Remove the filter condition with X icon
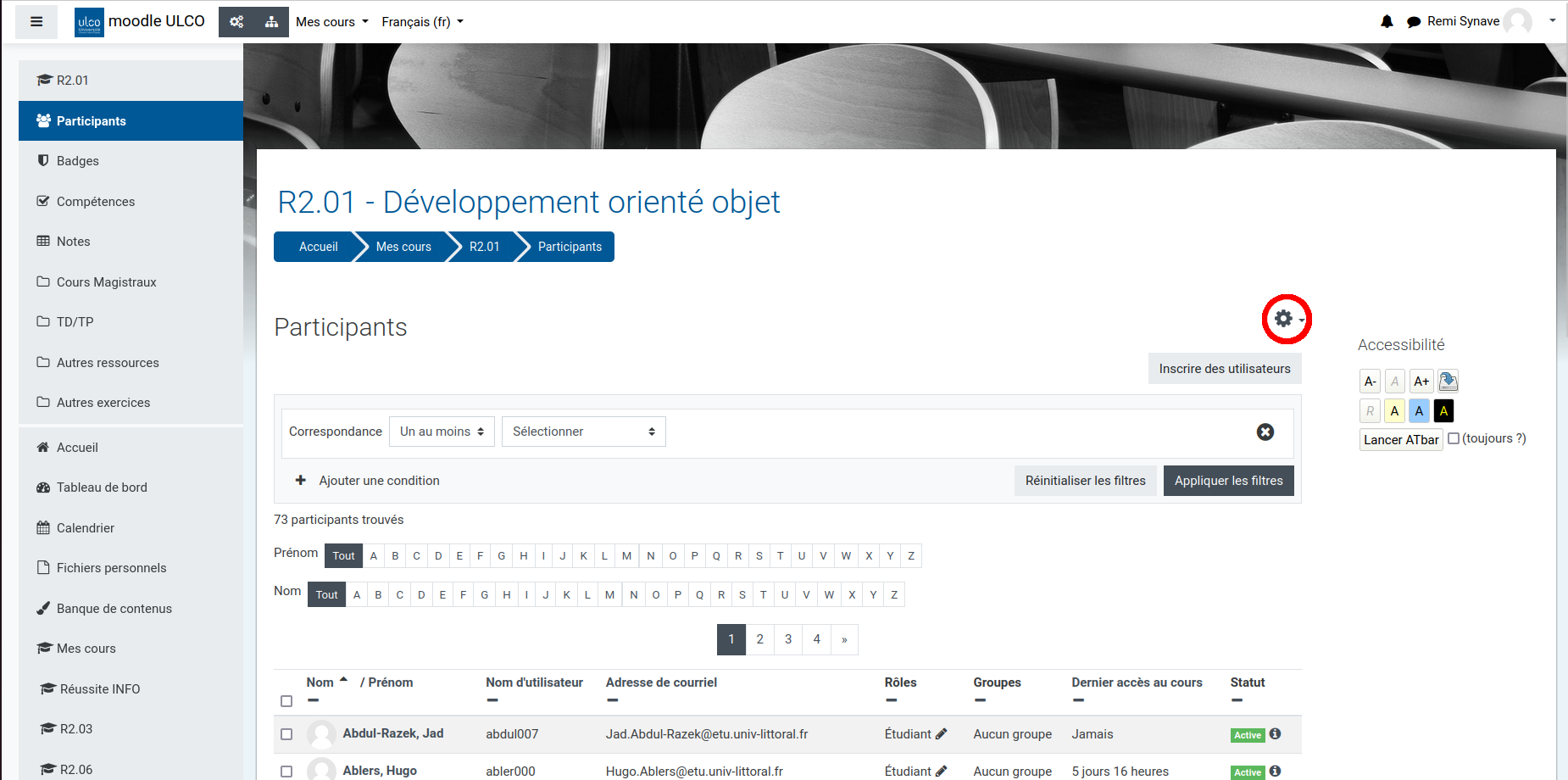1568x780 pixels. (1265, 432)
